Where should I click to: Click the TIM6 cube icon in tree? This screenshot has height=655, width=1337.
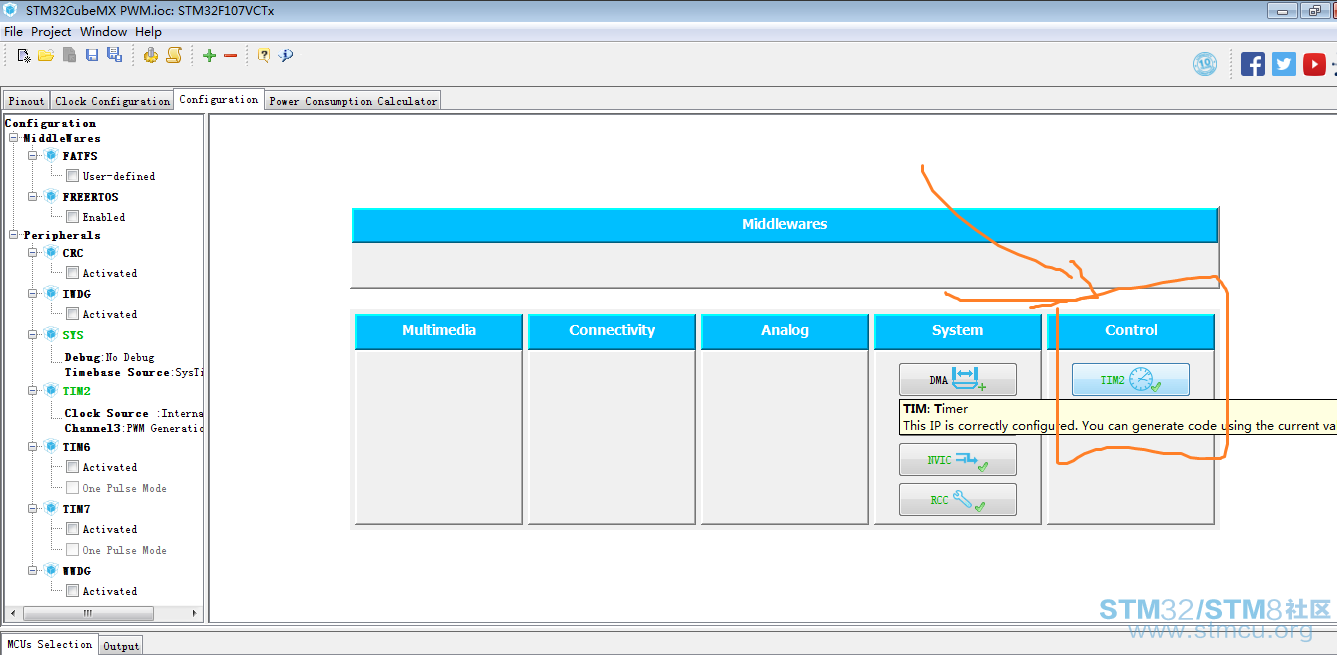tap(51, 447)
